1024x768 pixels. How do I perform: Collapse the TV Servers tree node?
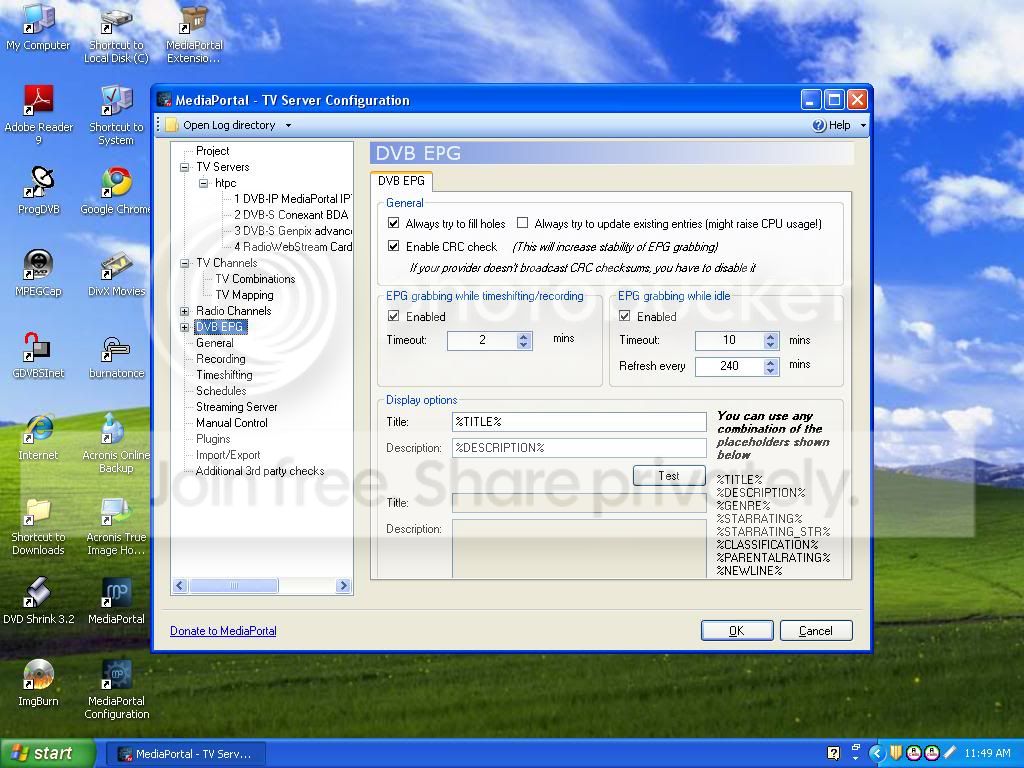184,167
